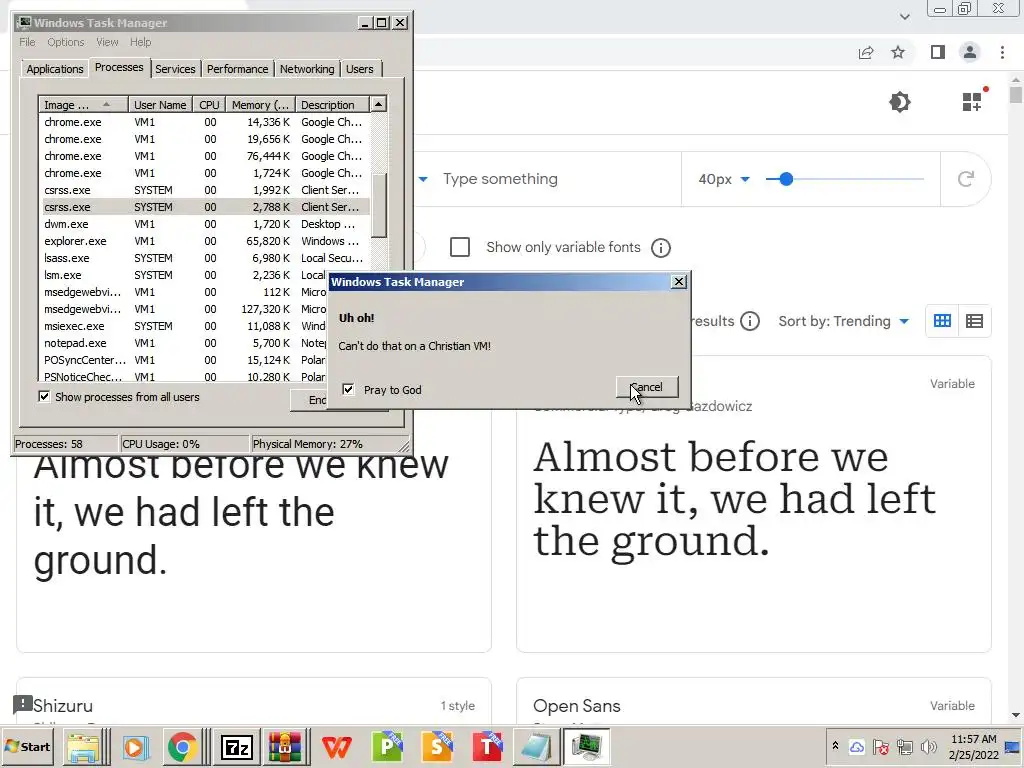Click Cancel in the Uh oh dialog
Viewport: 1024px width, 768px height.
[x=647, y=387]
